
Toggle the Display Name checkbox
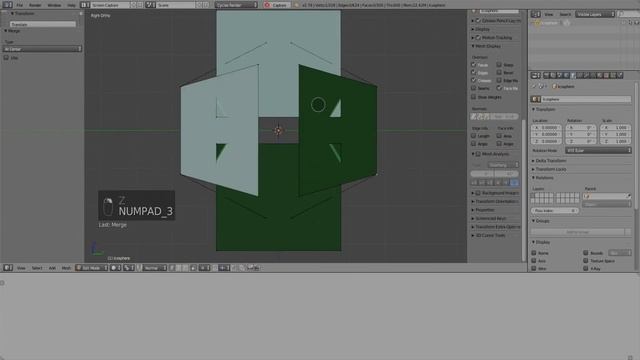point(534,253)
